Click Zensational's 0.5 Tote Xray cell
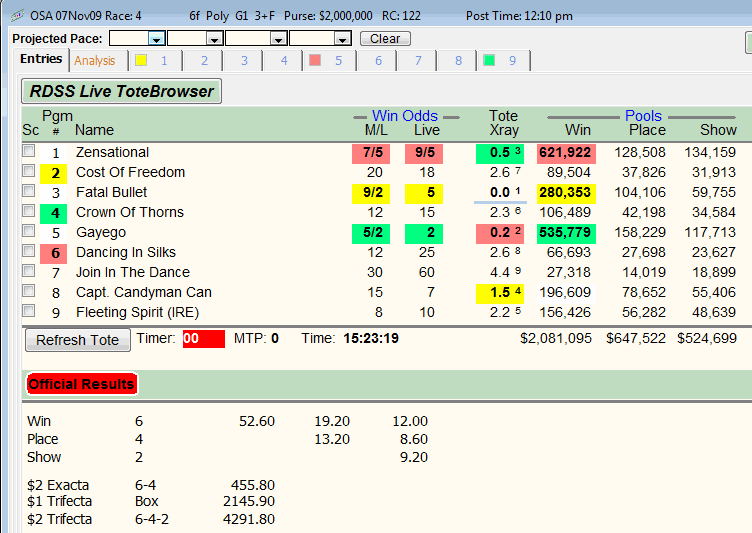752x533 pixels. 500,154
